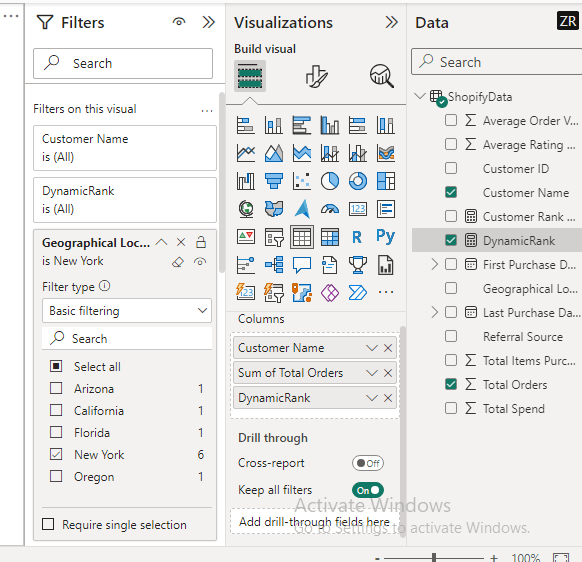This screenshot has width=582, height=562.
Task: Select the matrix visual icon
Action: pos(330,237)
